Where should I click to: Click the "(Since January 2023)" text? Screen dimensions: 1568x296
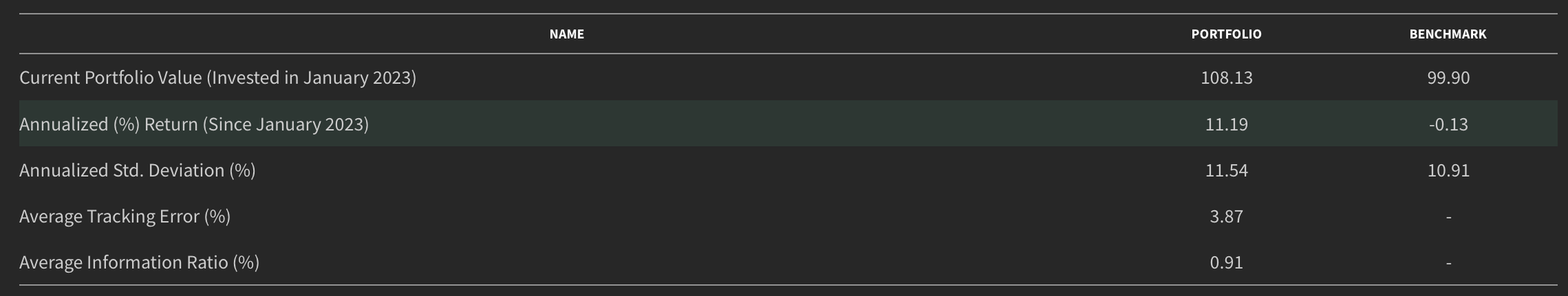[x=285, y=124]
